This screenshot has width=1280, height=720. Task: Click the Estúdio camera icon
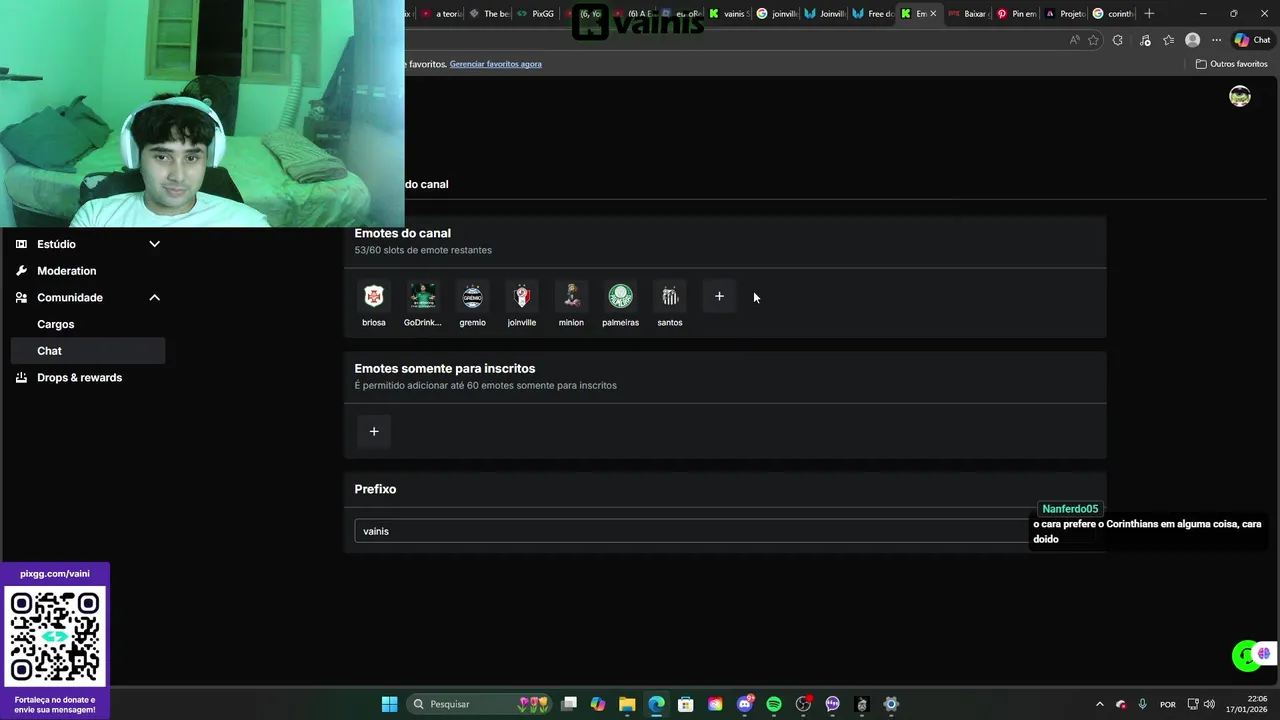click(x=21, y=244)
